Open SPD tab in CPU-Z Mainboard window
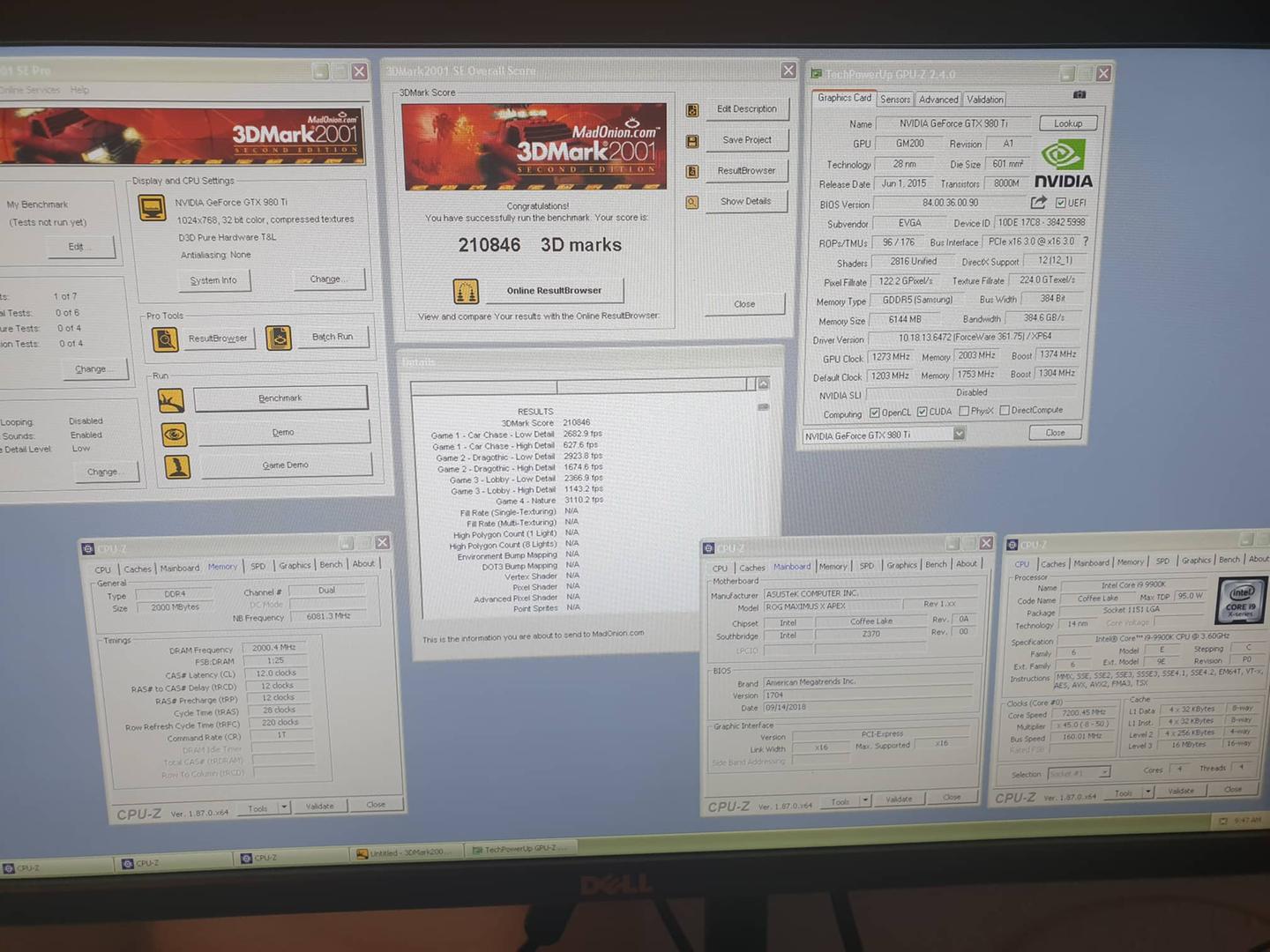Image resolution: width=1270 pixels, height=952 pixels. click(867, 566)
